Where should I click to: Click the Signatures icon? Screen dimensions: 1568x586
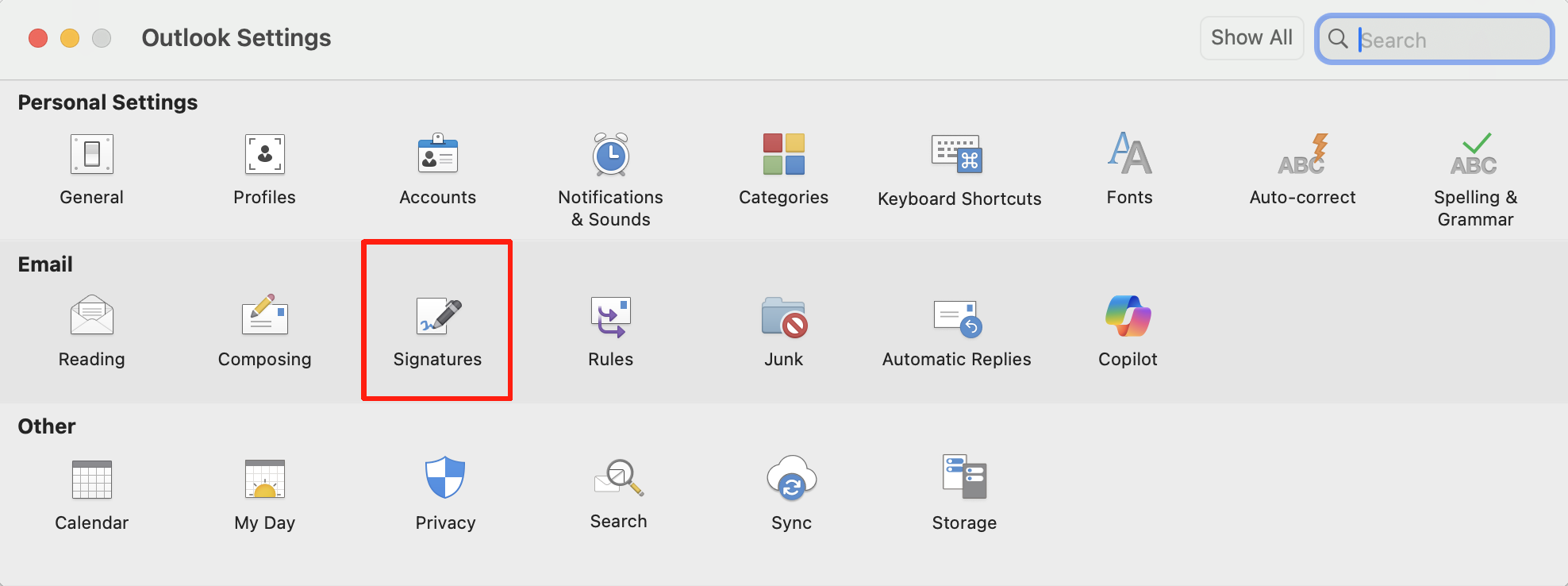pos(438,317)
